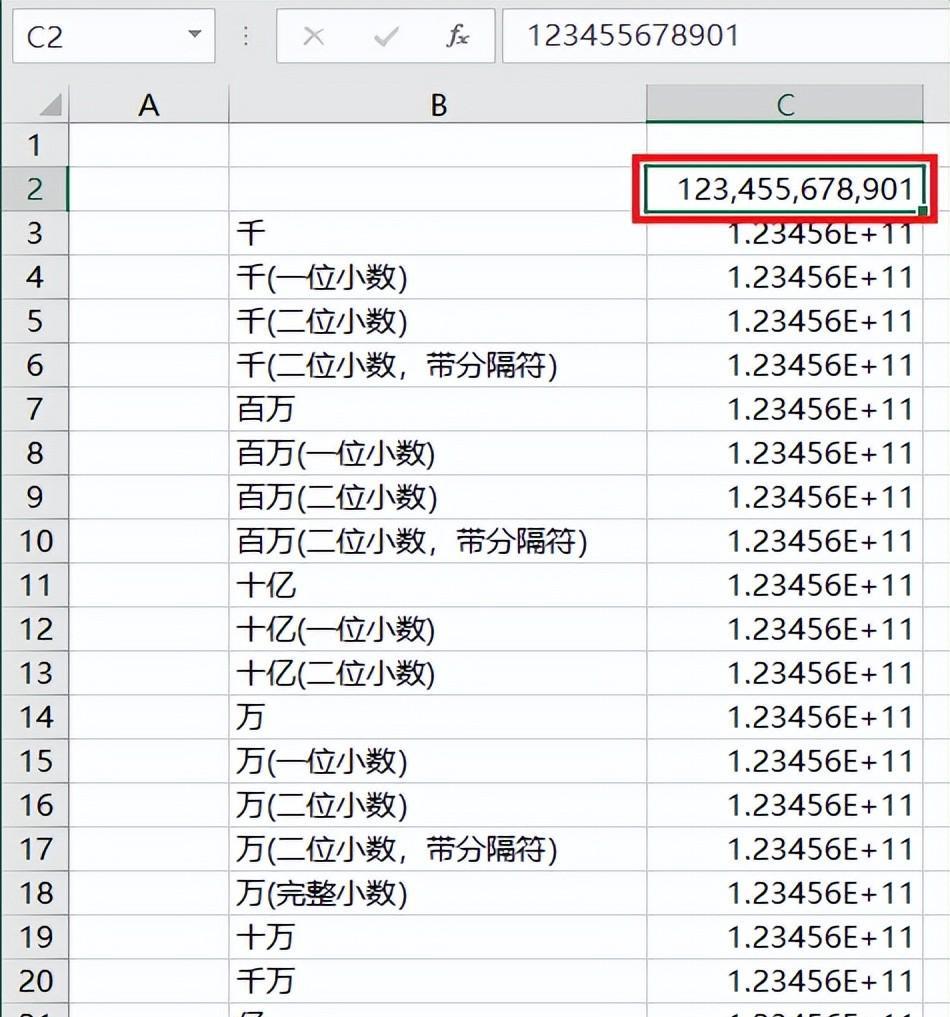Select row 6 header
The image size is (950, 1017).
(x=34, y=365)
